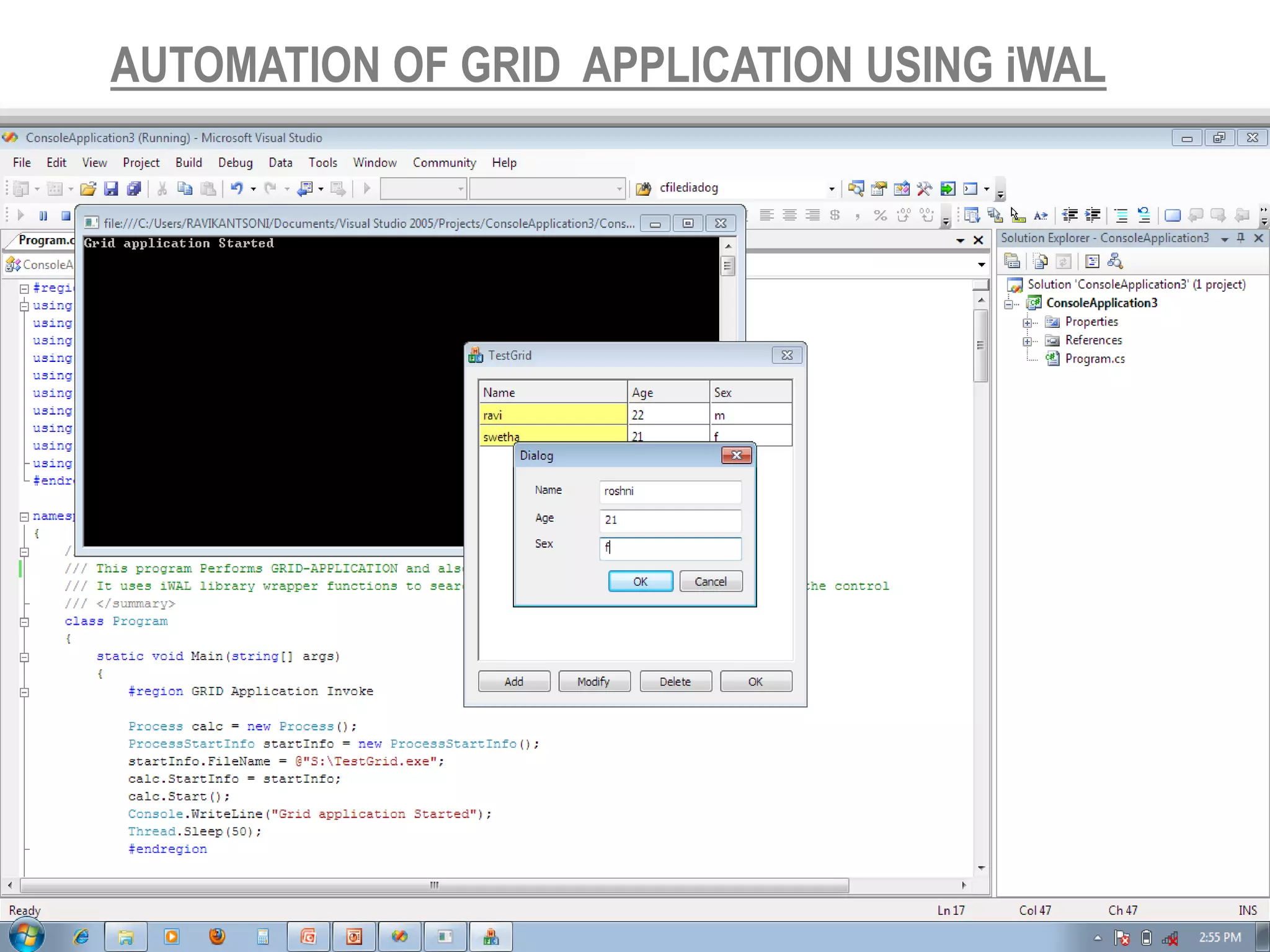This screenshot has height=952, width=1270.
Task: Switch to the Program.cs editor tab
Action: pos(45,240)
